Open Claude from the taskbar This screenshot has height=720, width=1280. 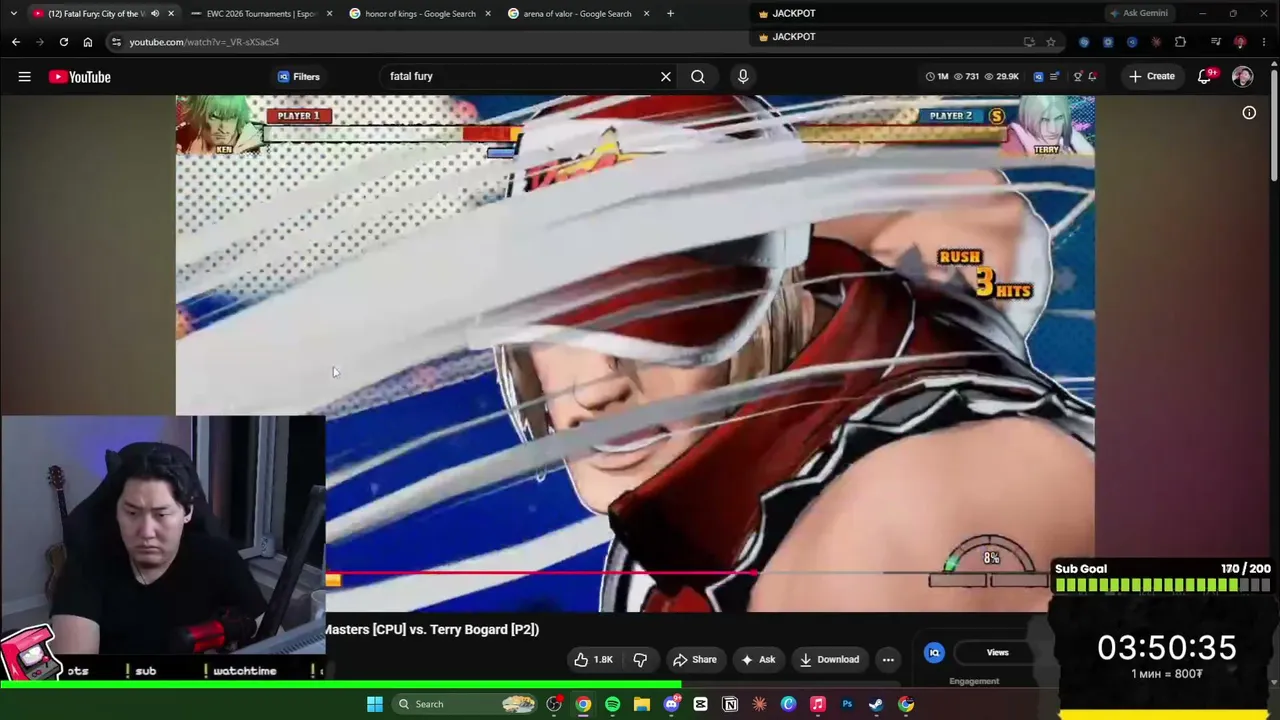pos(759,704)
